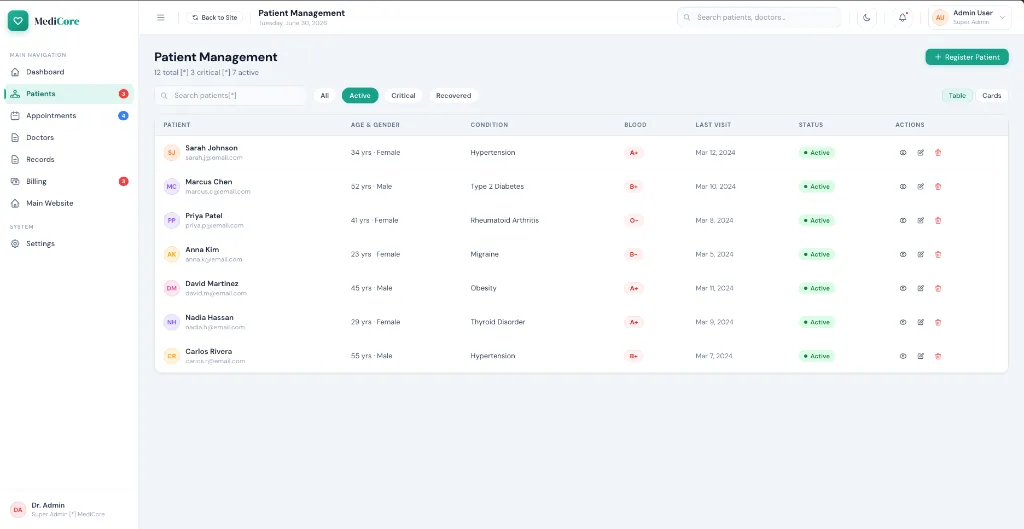Filter patients by Critical
Viewport: 1024px width, 529px height.
pyautogui.click(x=404, y=96)
